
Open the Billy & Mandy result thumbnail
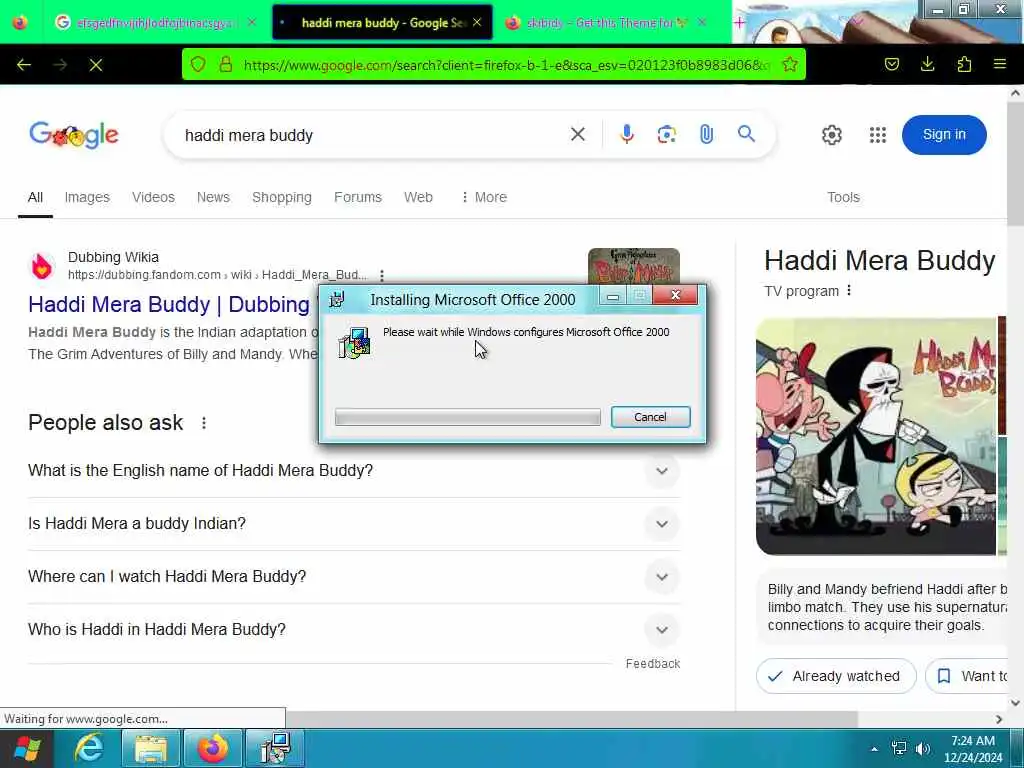633,266
